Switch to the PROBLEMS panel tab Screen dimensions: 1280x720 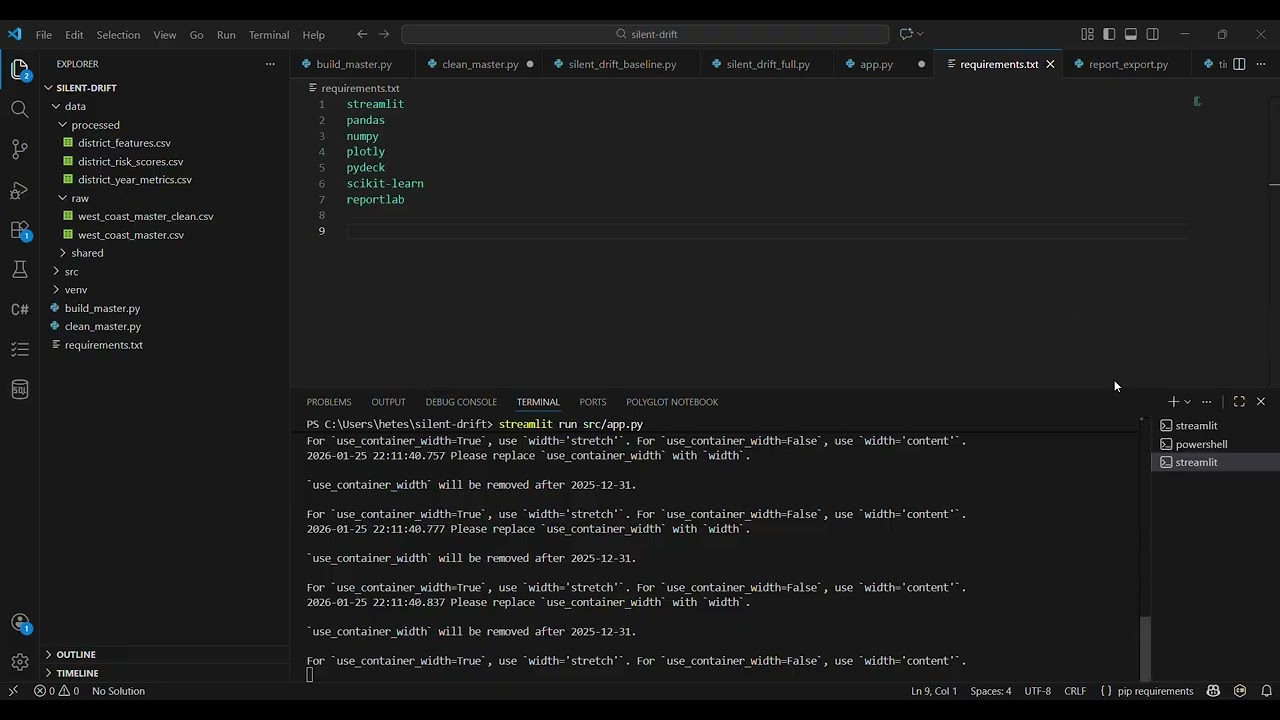(x=329, y=402)
